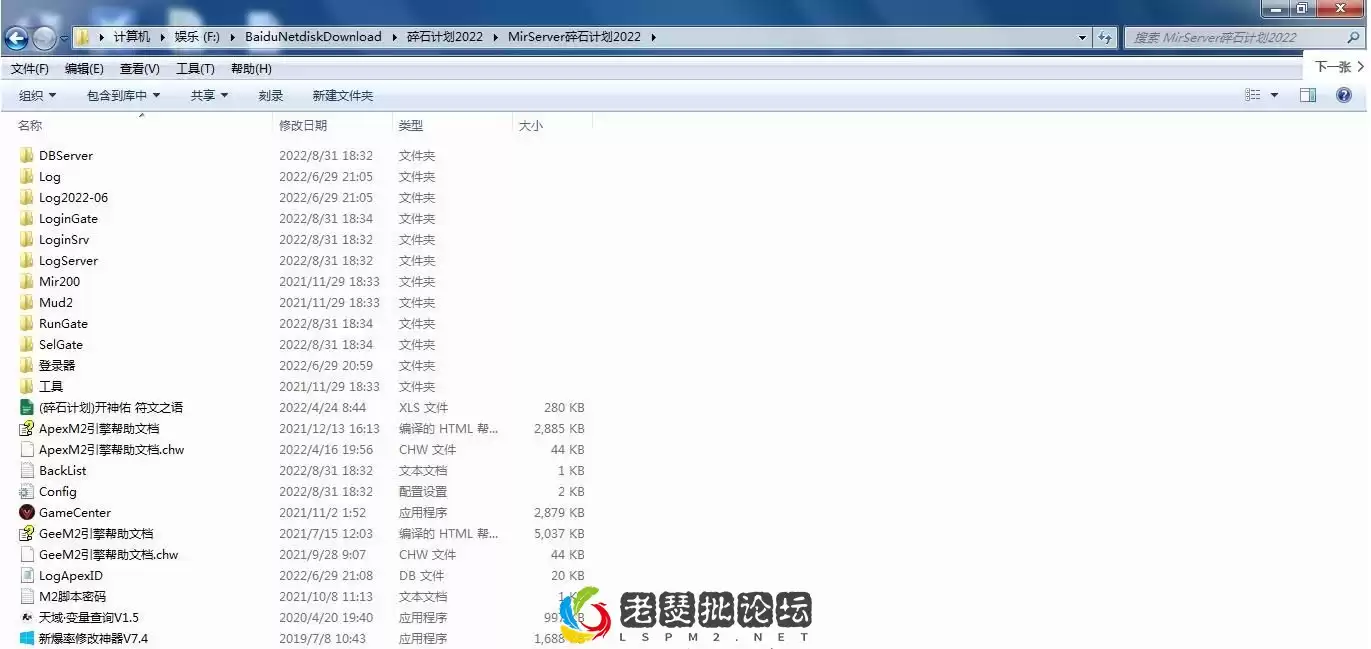Open the 工具(T) menu
Screen dimensions: 1371x649
click(195, 68)
